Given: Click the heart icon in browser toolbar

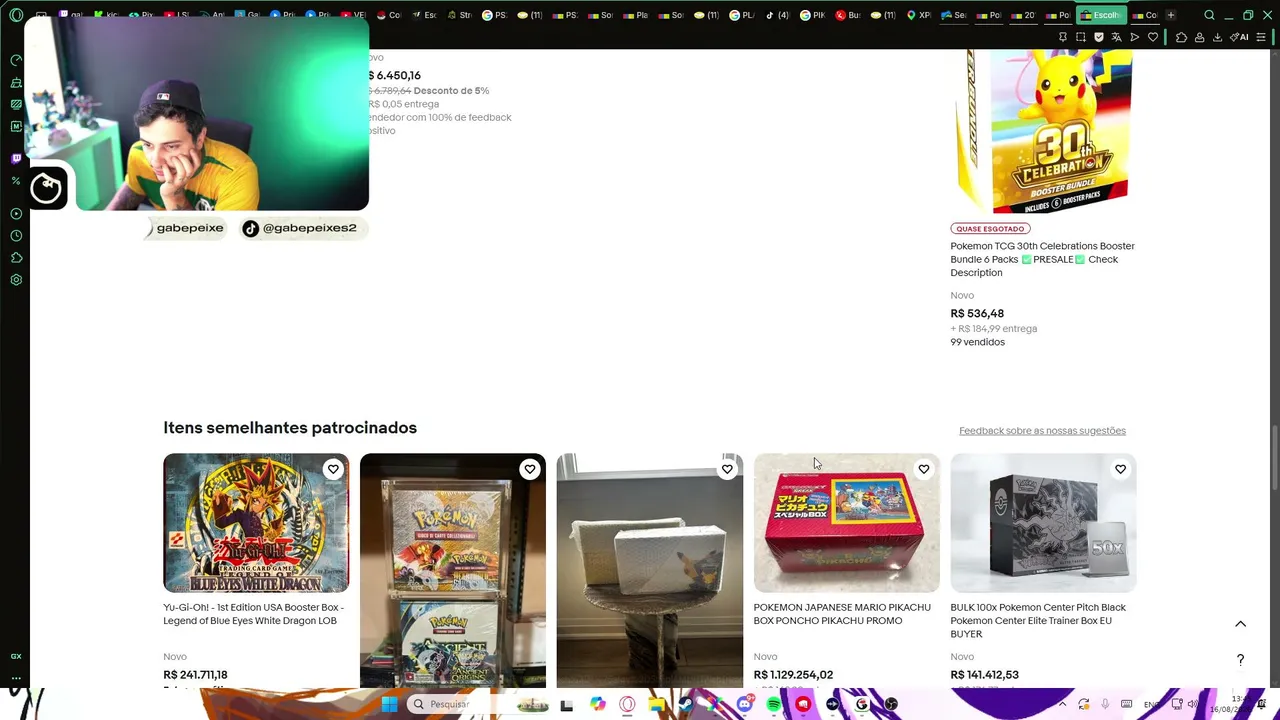Looking at the screenshot, I should pos(1153,37).
